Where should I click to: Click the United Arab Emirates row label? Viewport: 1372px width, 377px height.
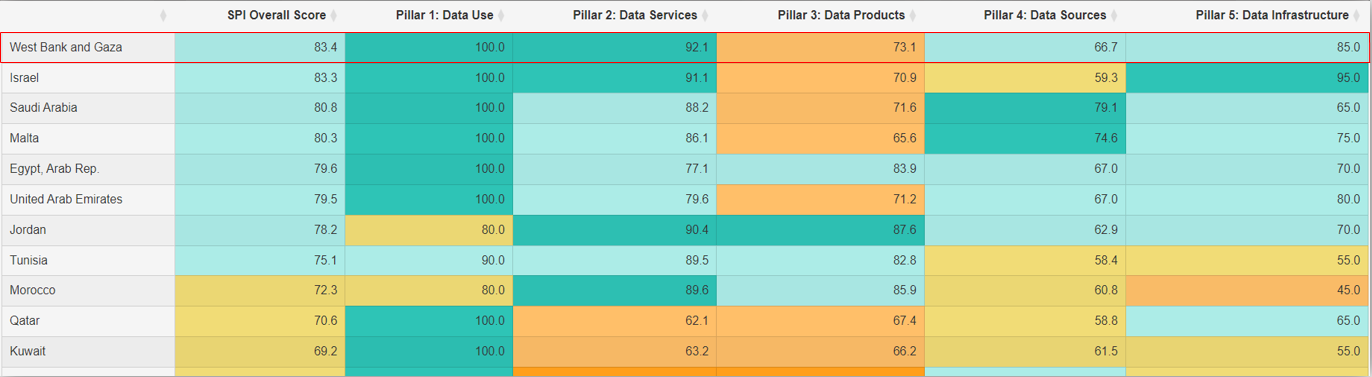tap(66, 200)
